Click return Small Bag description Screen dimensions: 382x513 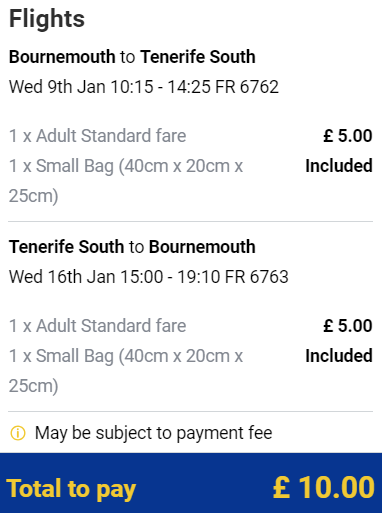pos(126,371)
